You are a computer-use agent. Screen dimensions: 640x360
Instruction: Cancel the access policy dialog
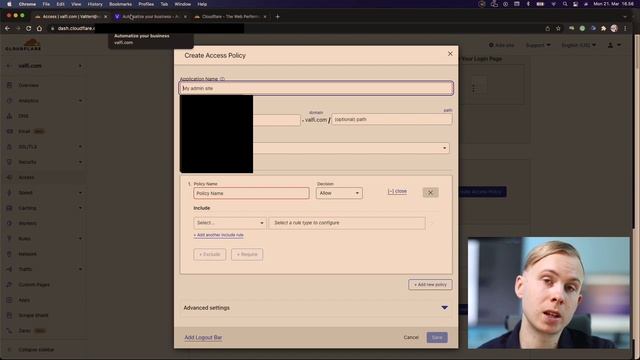click(411, 338)
